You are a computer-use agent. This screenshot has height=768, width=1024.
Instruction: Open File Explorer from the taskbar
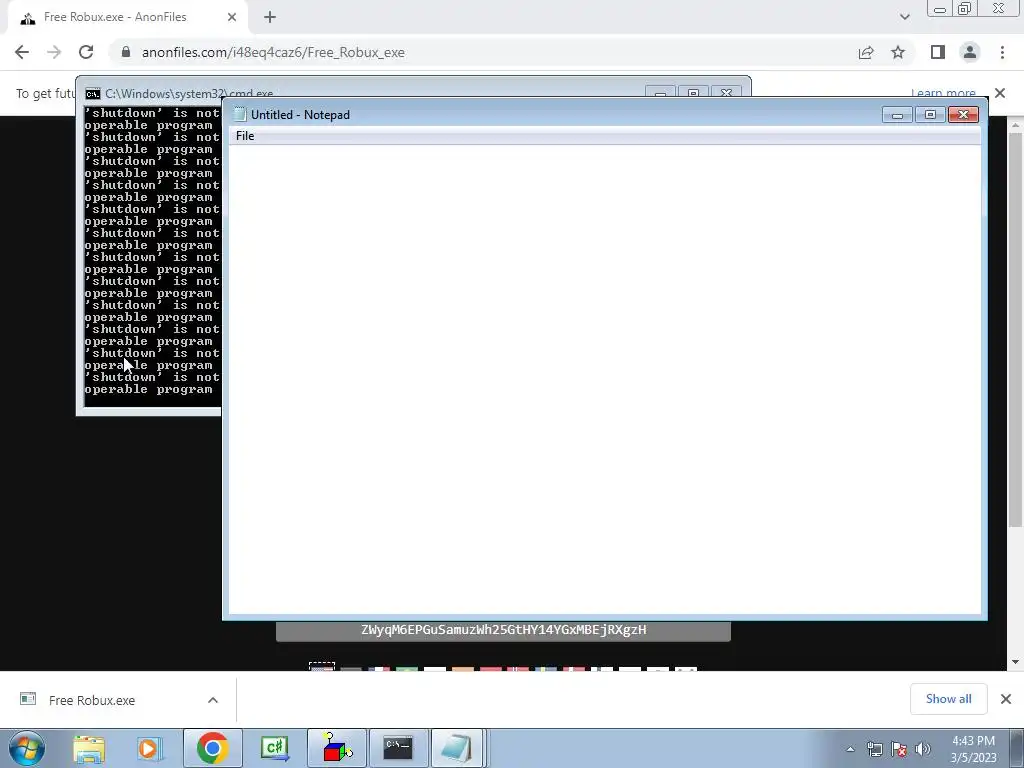(89, 748)
